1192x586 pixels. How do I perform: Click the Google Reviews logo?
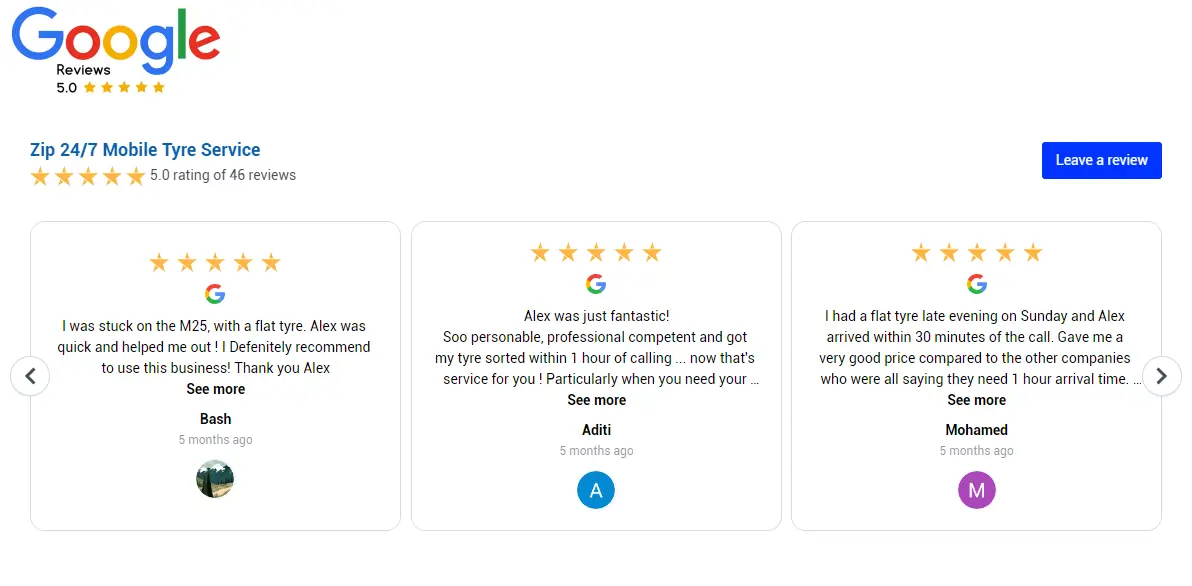coord(115,40)
